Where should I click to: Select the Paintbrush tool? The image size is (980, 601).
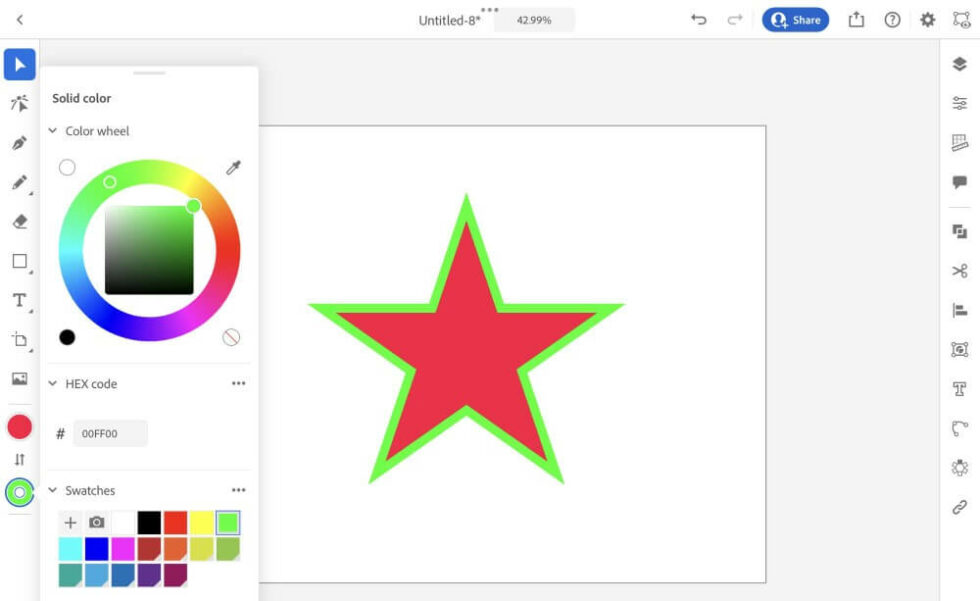pyautogui.click(x=20, y=181)
